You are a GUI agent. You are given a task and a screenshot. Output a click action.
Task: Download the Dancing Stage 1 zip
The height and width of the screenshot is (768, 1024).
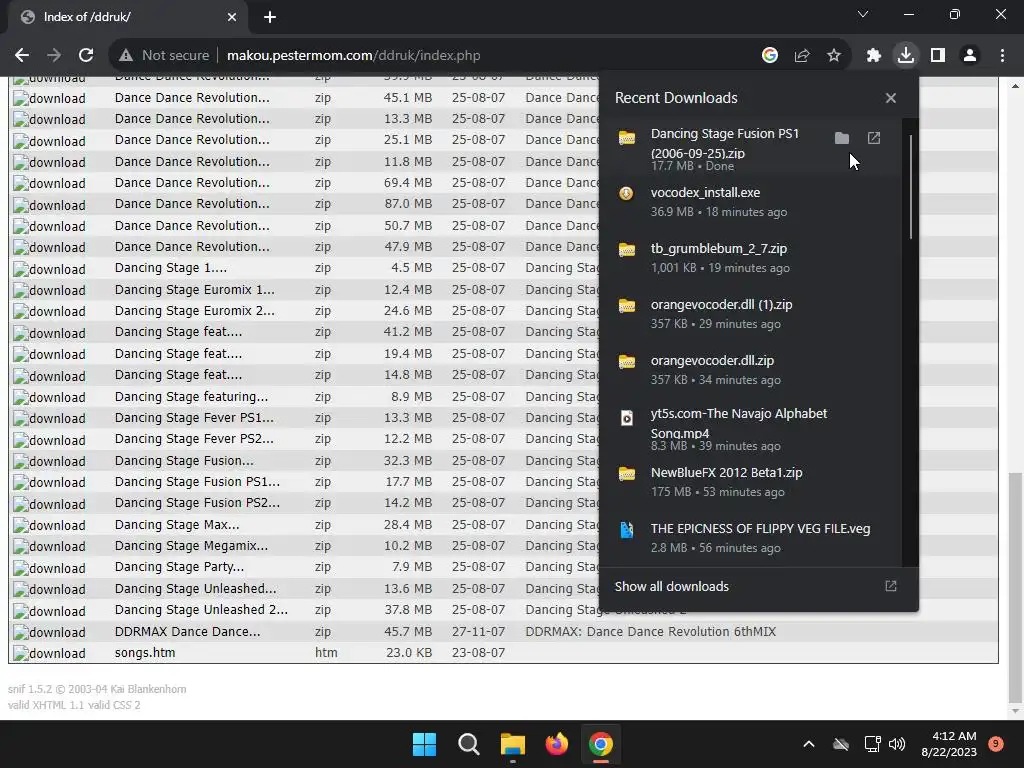pos(49,269)
